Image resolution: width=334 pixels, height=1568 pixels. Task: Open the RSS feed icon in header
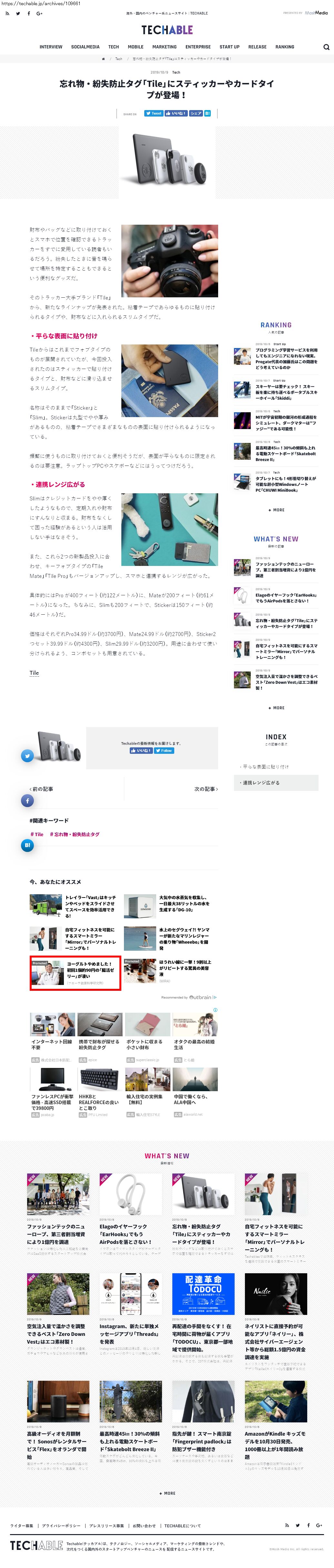pos(7,13)
